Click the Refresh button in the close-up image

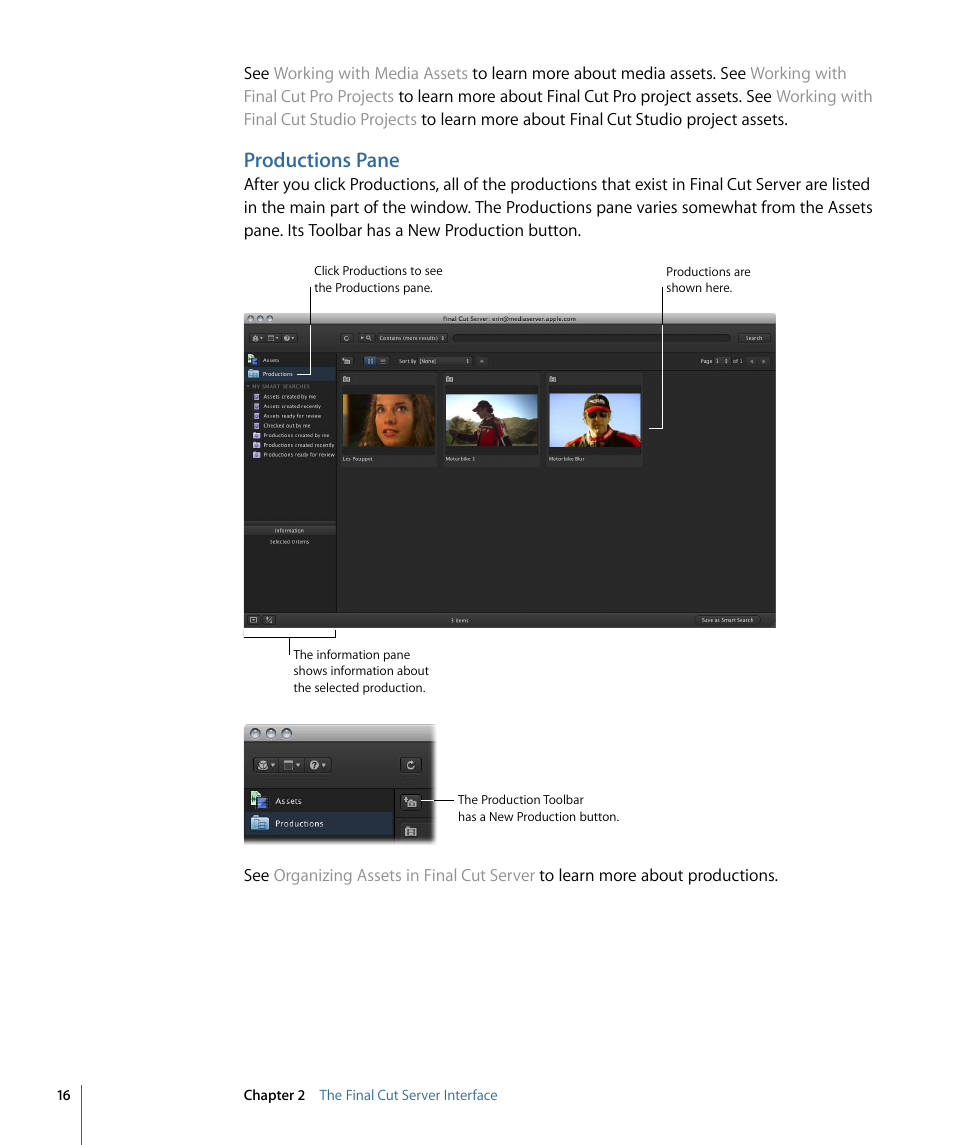click(x=411, y=765)
